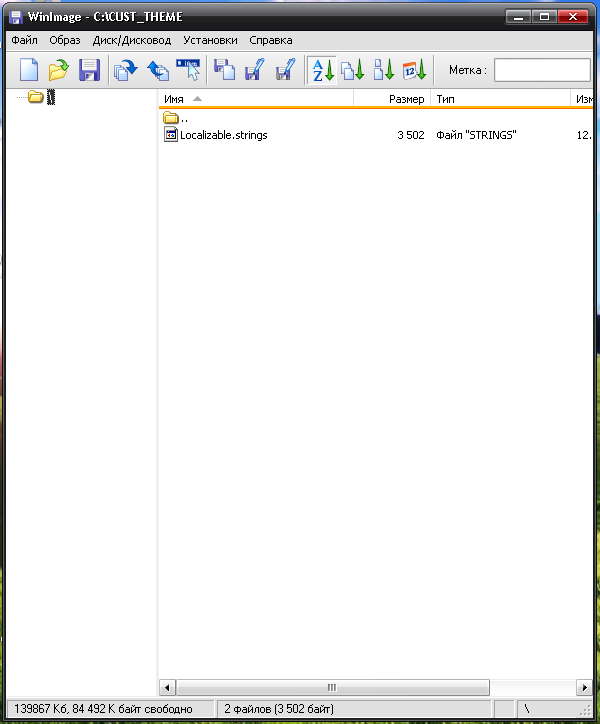600x724 pixels.
Task: Sort files by name A-Z icon
Action: pyautogui.click(x=322, y=70)
